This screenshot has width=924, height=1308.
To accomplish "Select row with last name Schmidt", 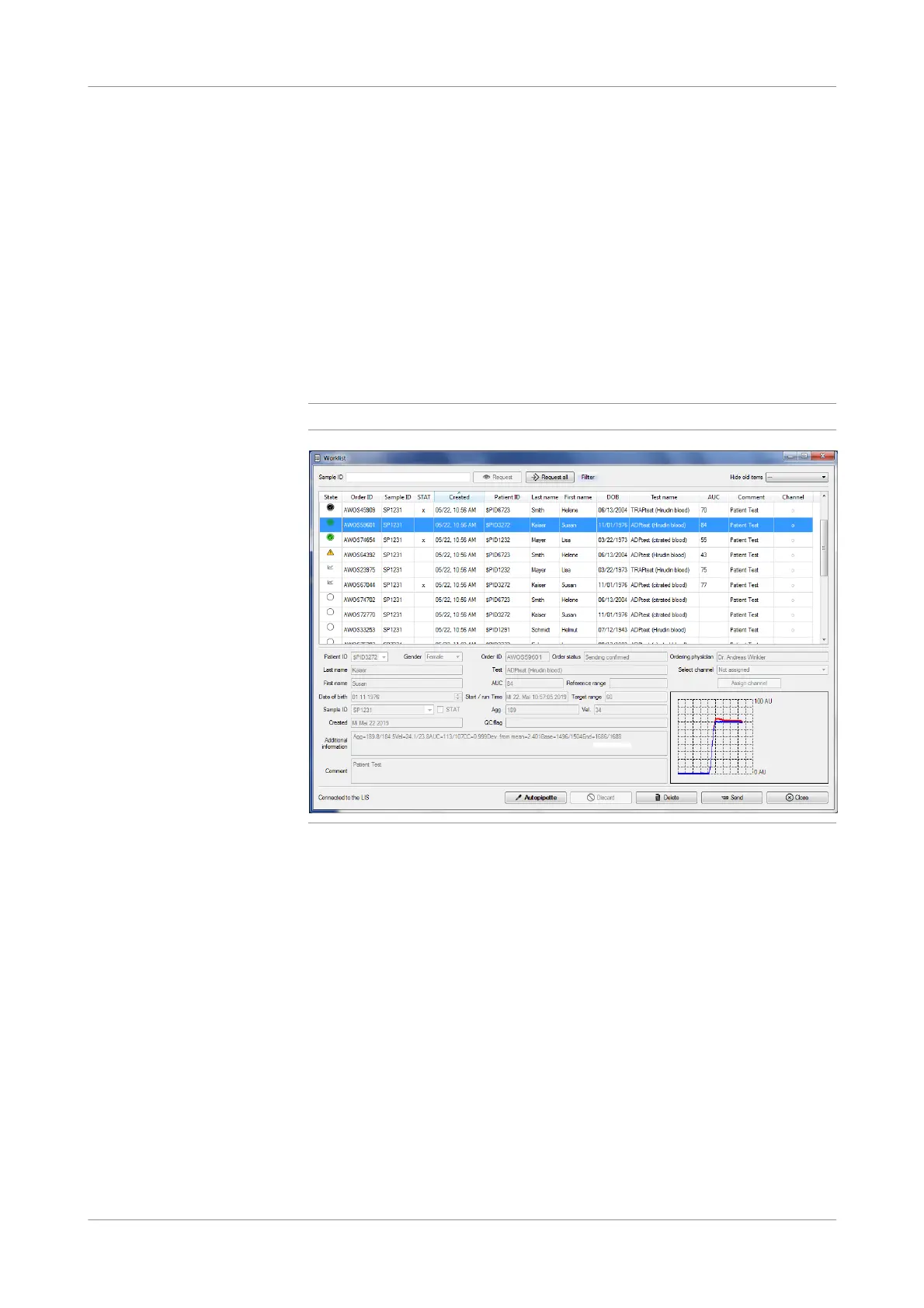I will 567,630.
